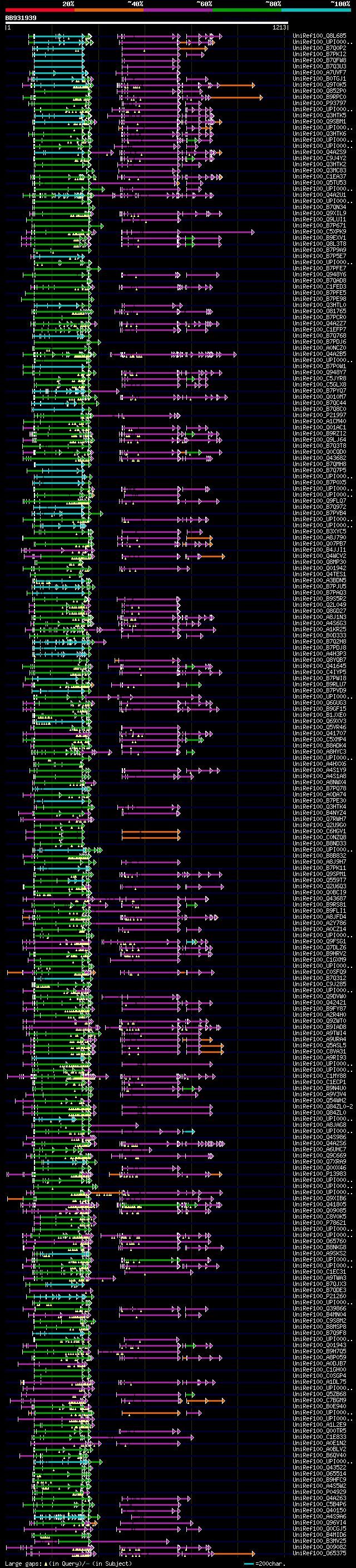Select hit label UniRef100_Q39866
This screenshot has height=1568, width=356.
click(x=319, y=1308)
